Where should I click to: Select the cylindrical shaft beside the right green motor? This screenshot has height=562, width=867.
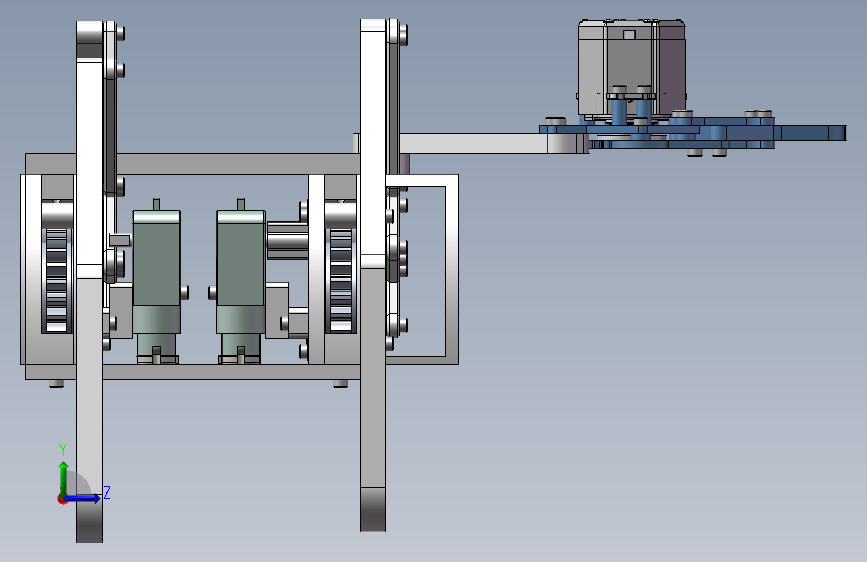pos(288,241)
